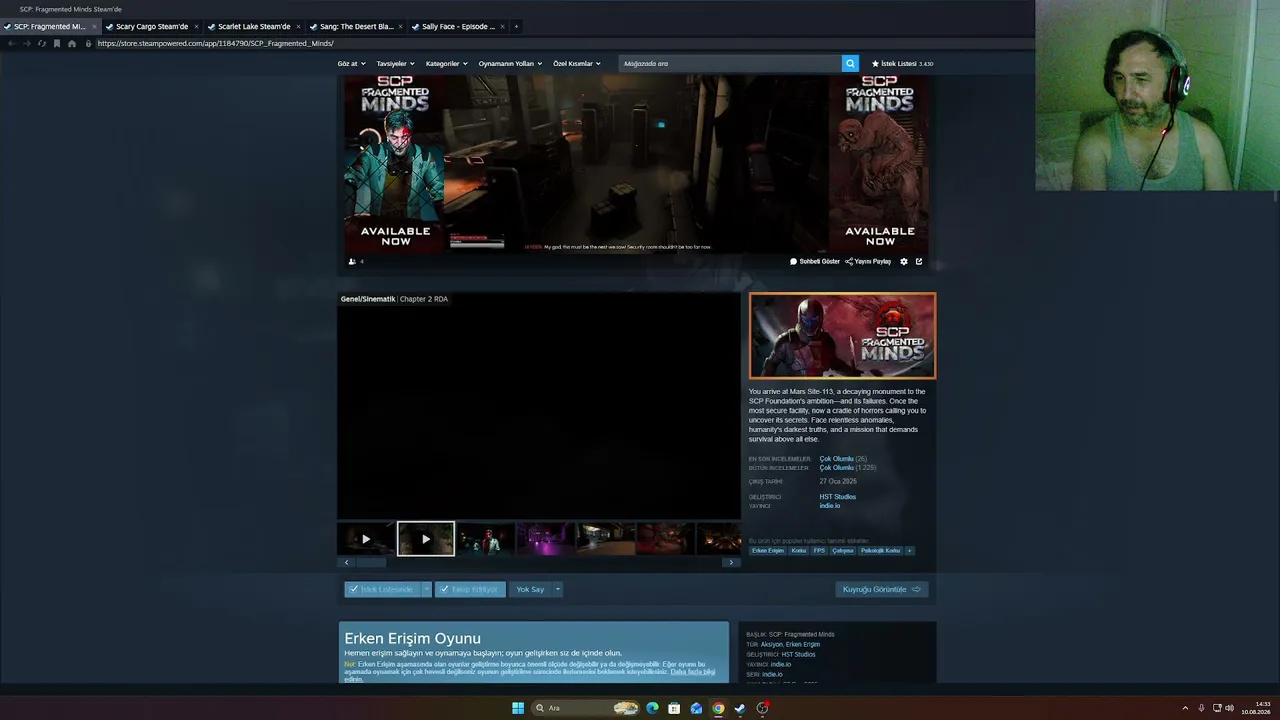Open the Steam store home icon

coord(72,44)
